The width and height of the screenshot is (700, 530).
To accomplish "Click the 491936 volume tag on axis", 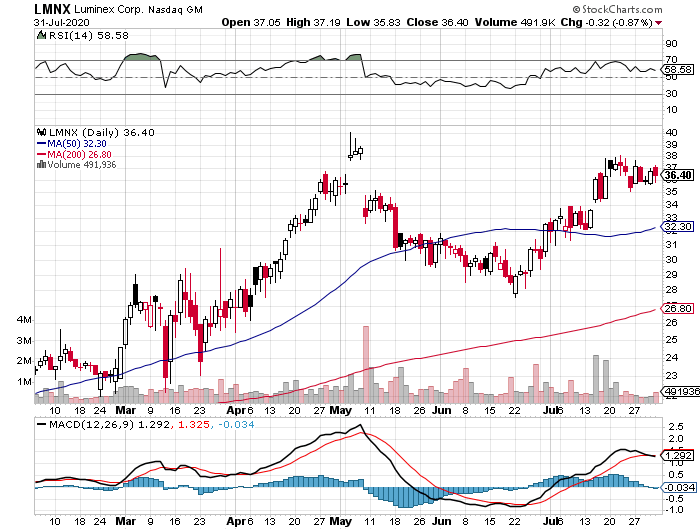I will tap(680, 392).
